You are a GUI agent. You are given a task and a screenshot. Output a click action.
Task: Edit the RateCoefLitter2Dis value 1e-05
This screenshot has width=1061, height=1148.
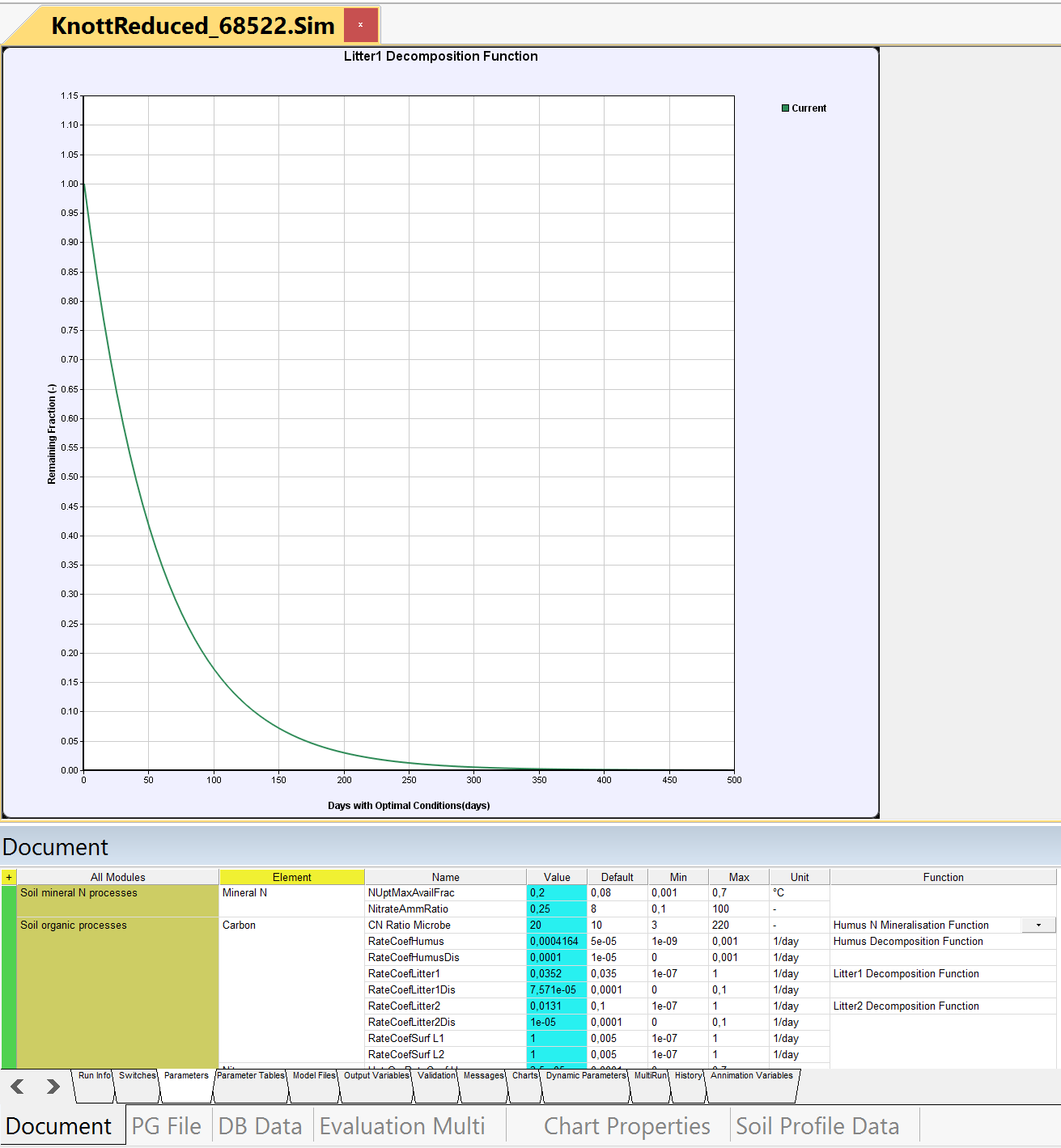click(x=557, y=1022)
